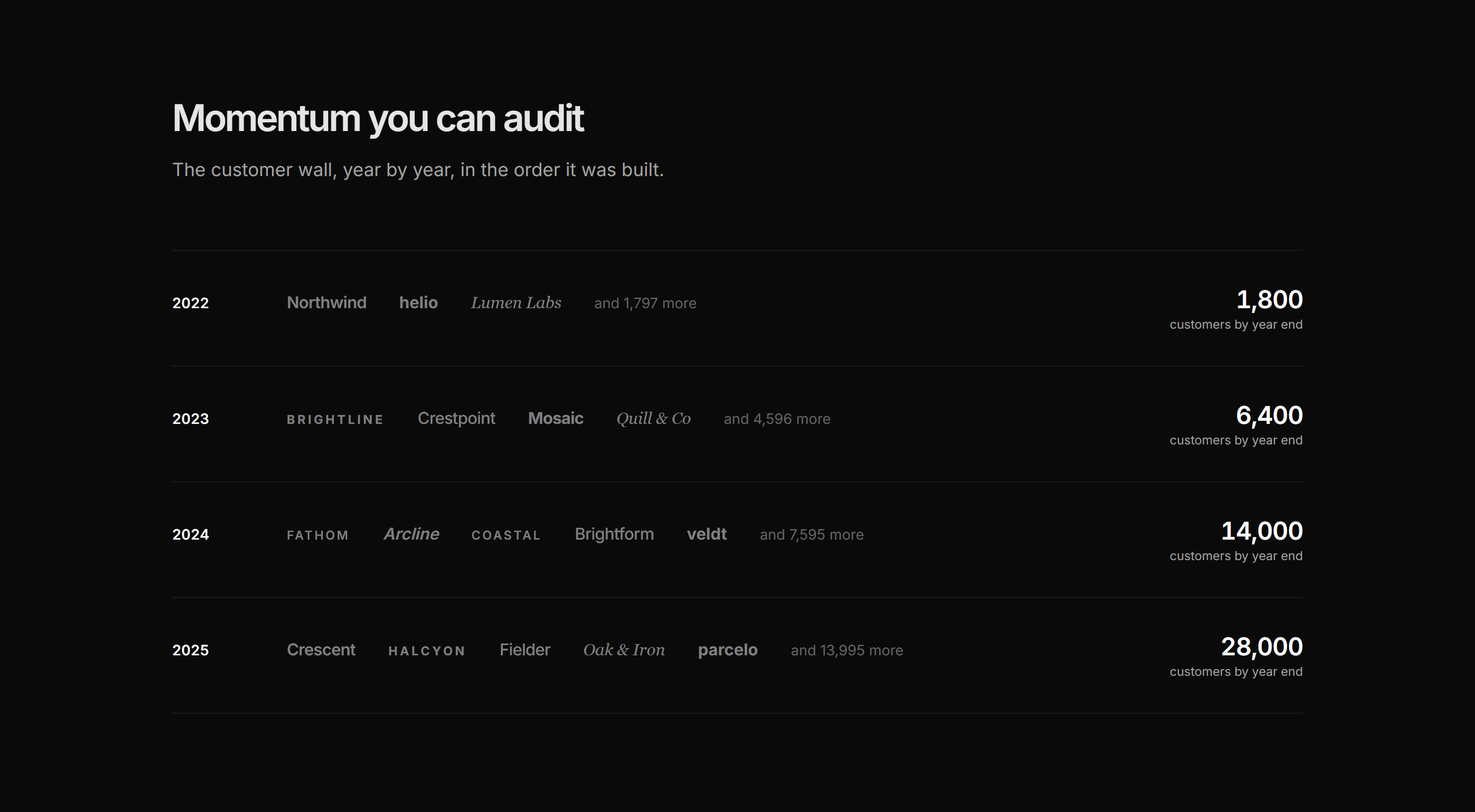Click 'customers by year end' under 1,800
This screenshot has width=1475, height=812.
[1236, 325]
